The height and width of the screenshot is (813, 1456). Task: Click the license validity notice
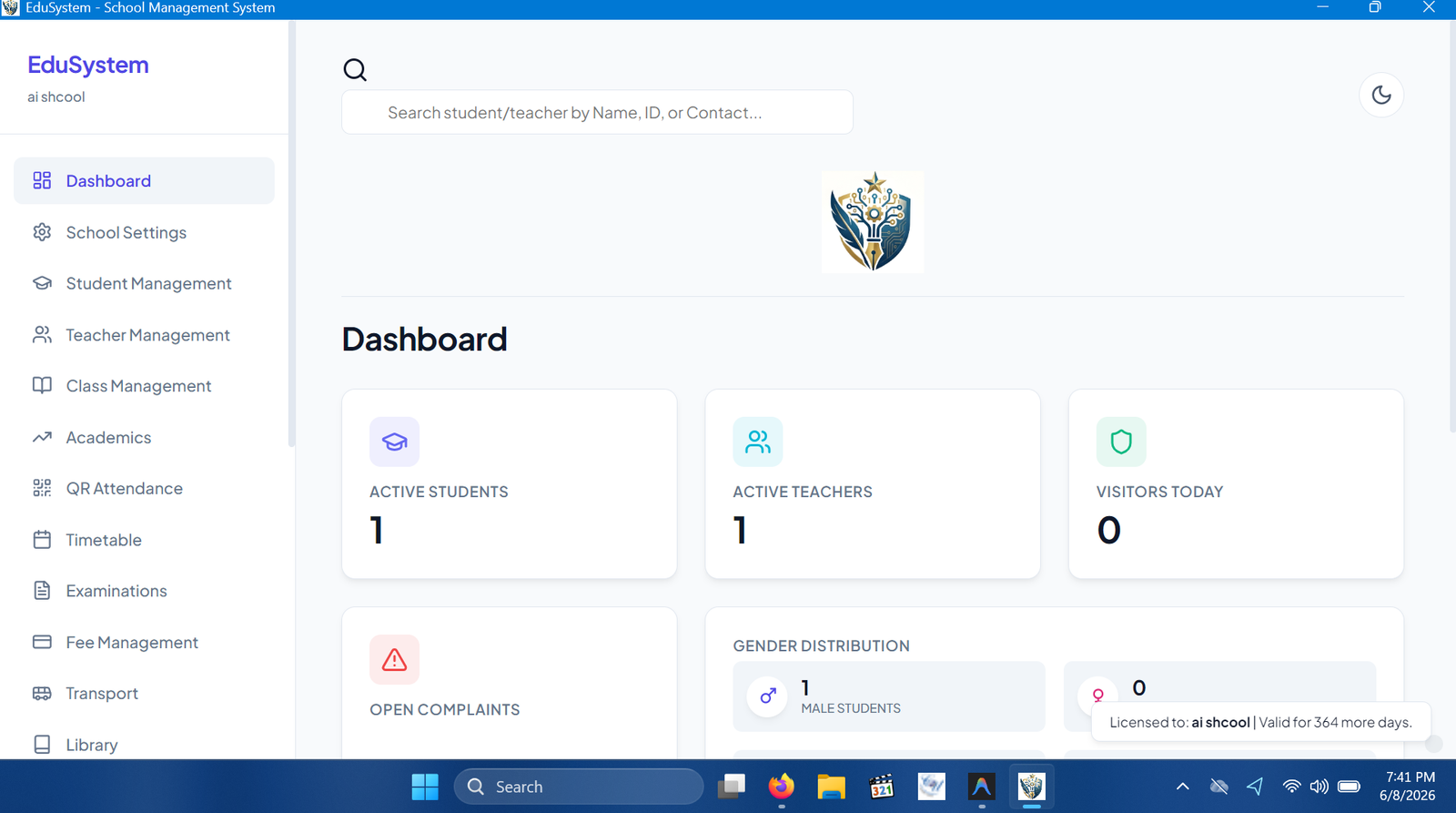tap(1260, 722)
